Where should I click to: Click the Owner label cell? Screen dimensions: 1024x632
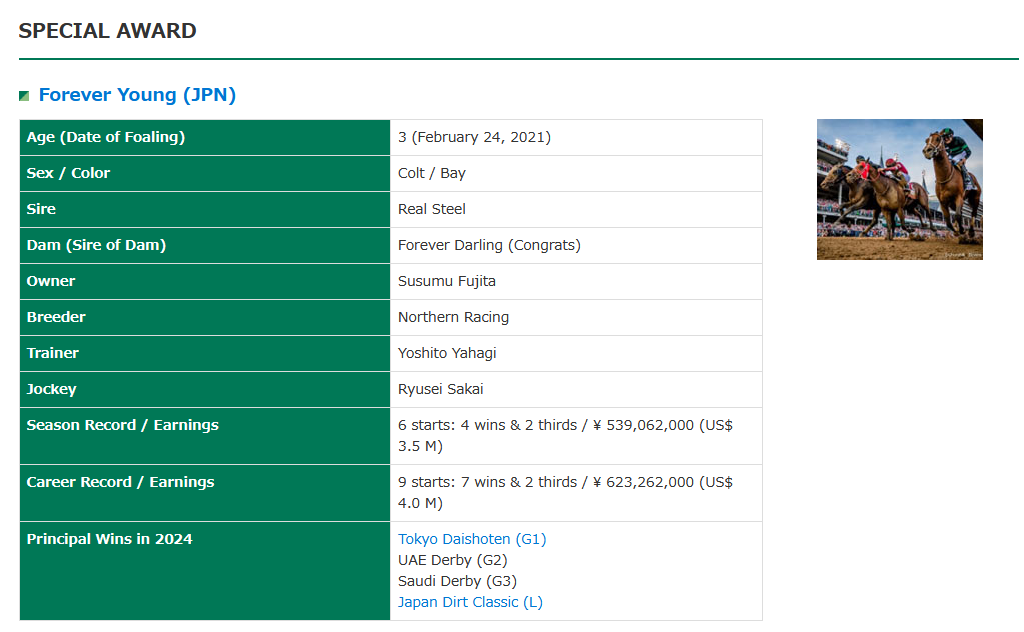click(x=205, y=281)
